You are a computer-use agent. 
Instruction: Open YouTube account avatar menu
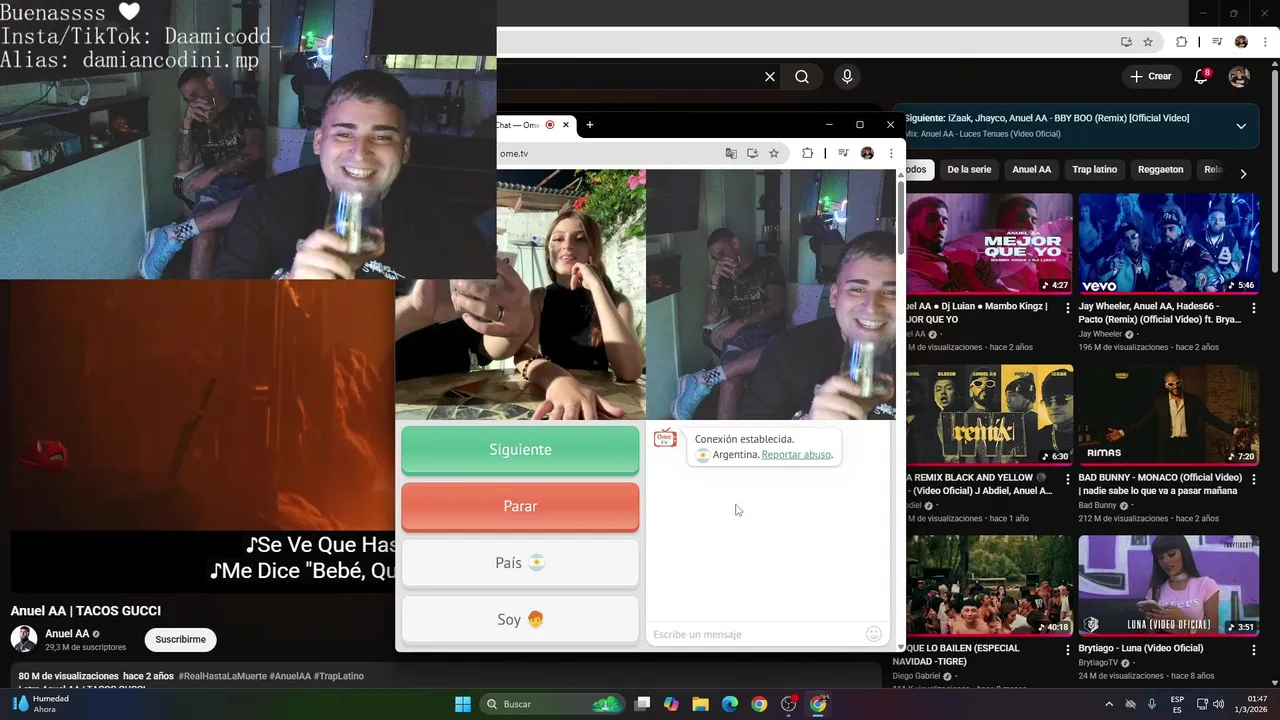[x=1239, y=77]
